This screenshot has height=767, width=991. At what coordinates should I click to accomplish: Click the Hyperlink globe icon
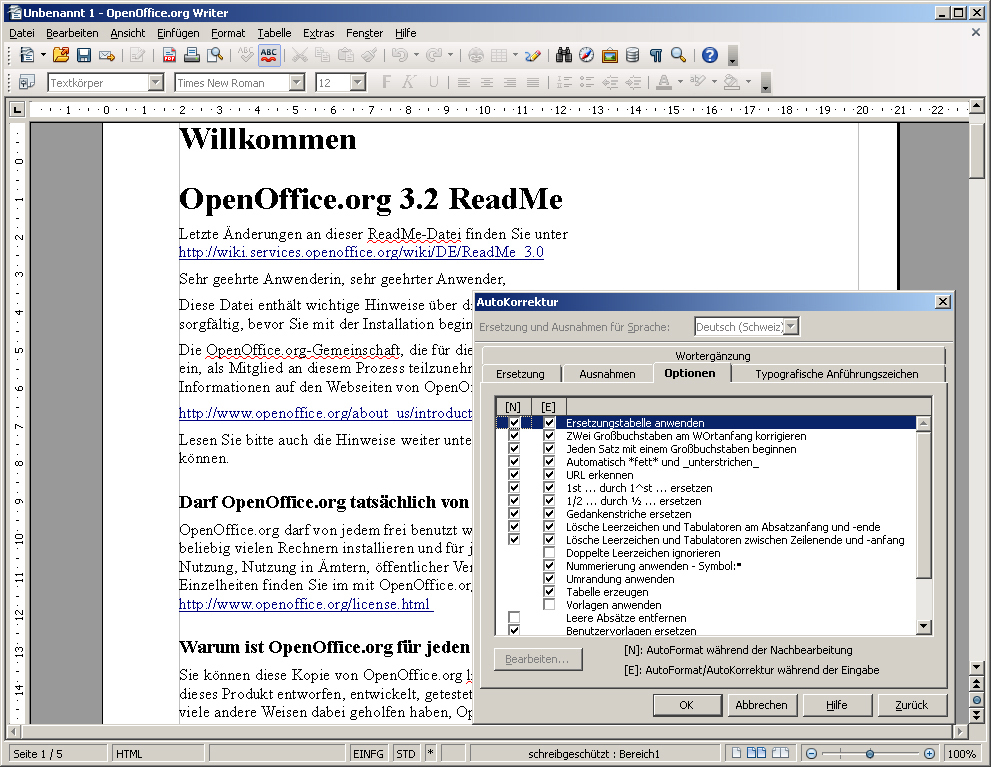tap(475, 56)
